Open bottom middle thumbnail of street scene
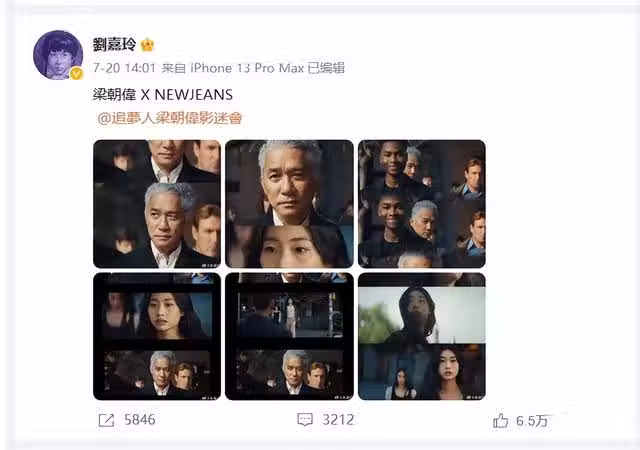 289,336
